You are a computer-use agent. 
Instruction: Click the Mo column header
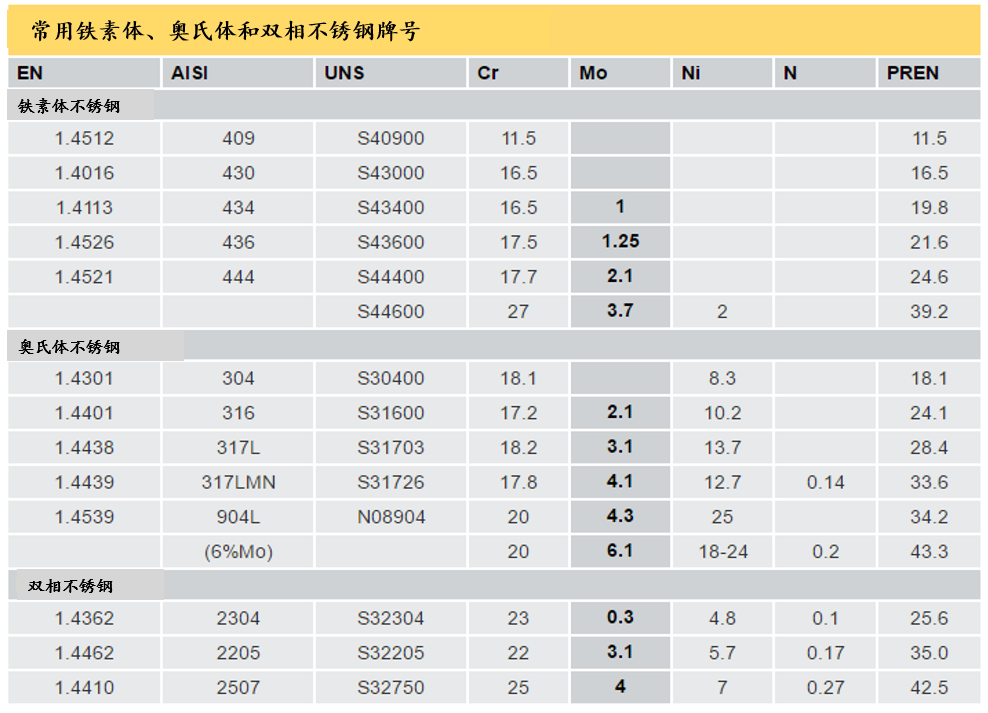[x=593, y=73]
